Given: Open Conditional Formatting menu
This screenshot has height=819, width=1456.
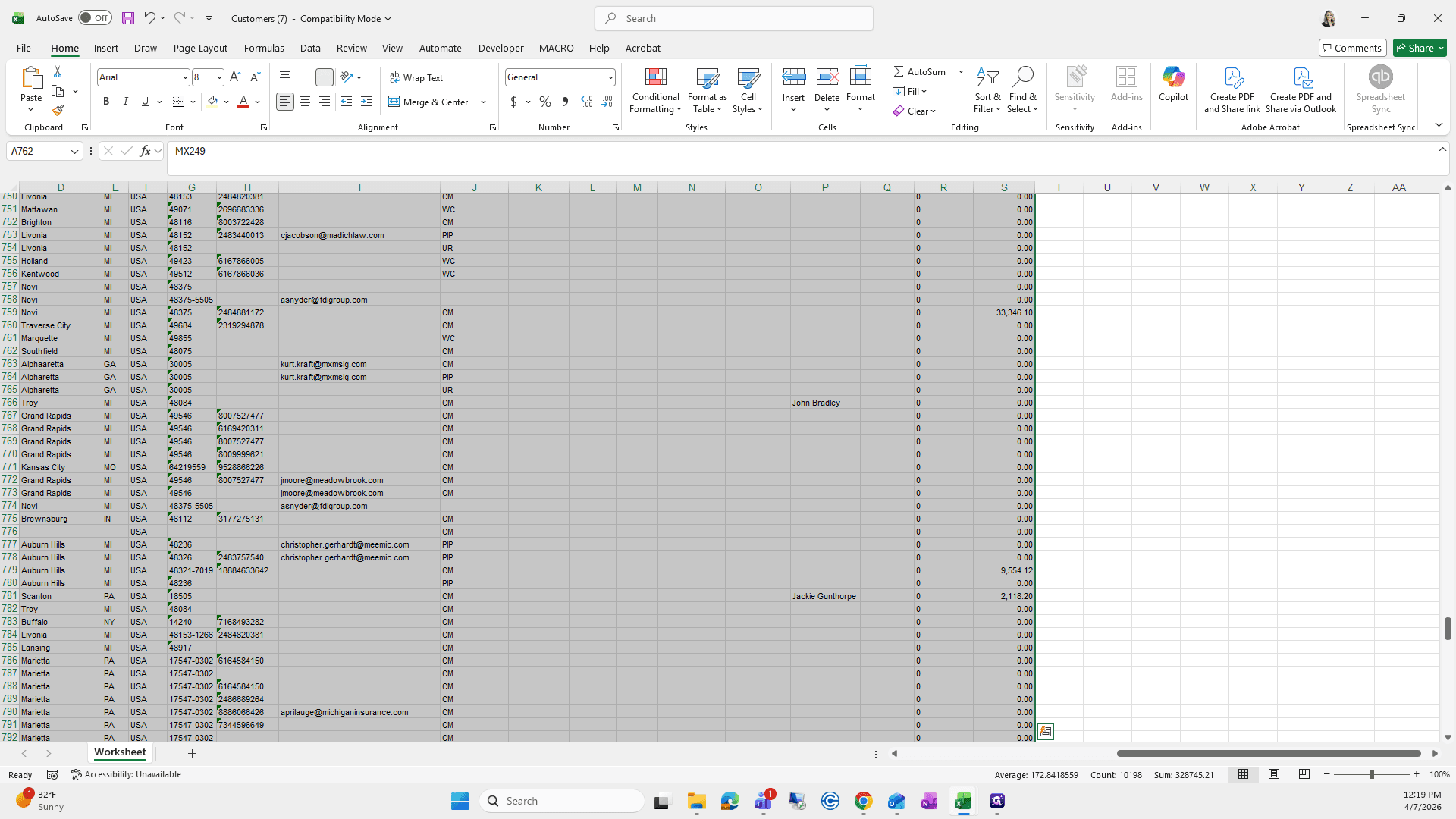Looking at the screenshot, I should [656, 91].
